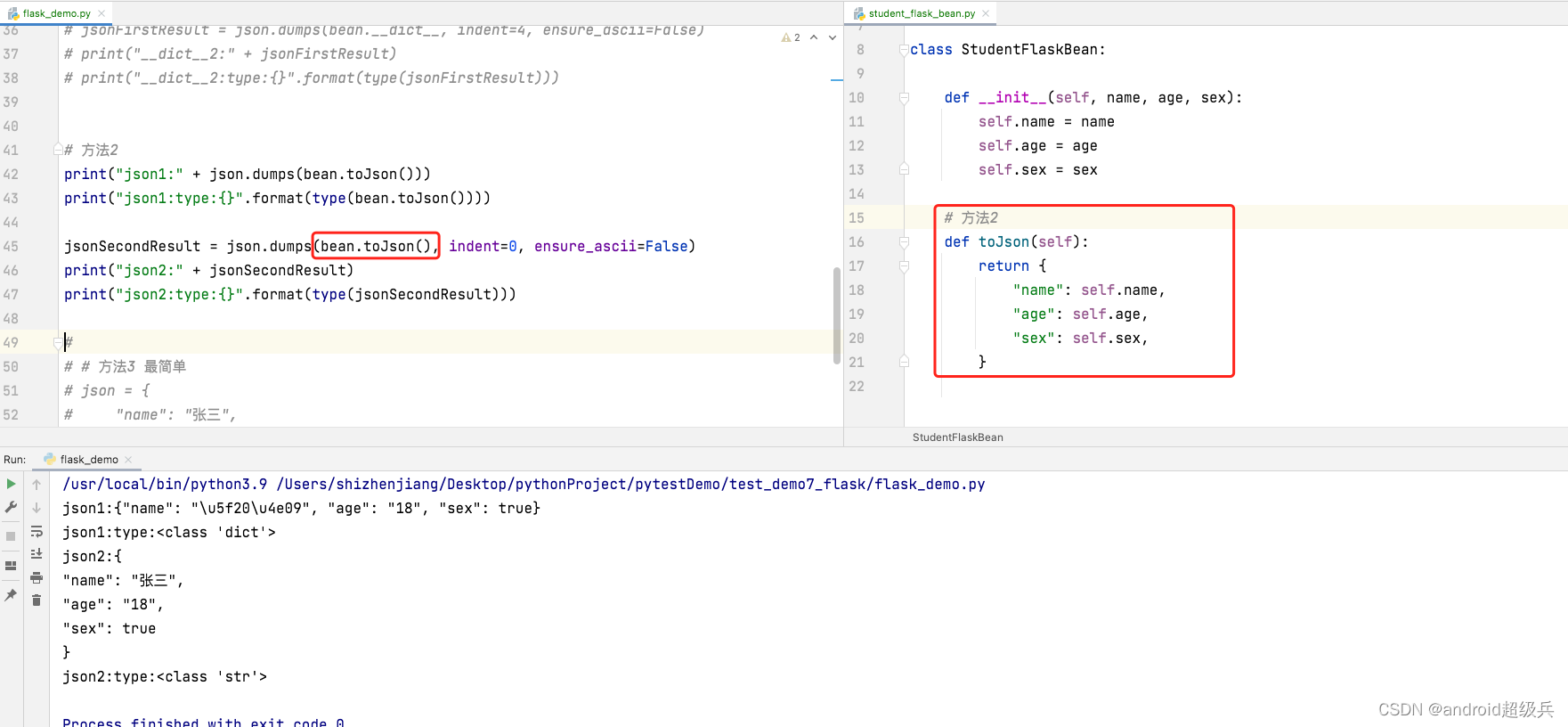Viewport: 1568px width, 727px height.
Task: Click the json1 output line in console
Action: tap(301, 508)
